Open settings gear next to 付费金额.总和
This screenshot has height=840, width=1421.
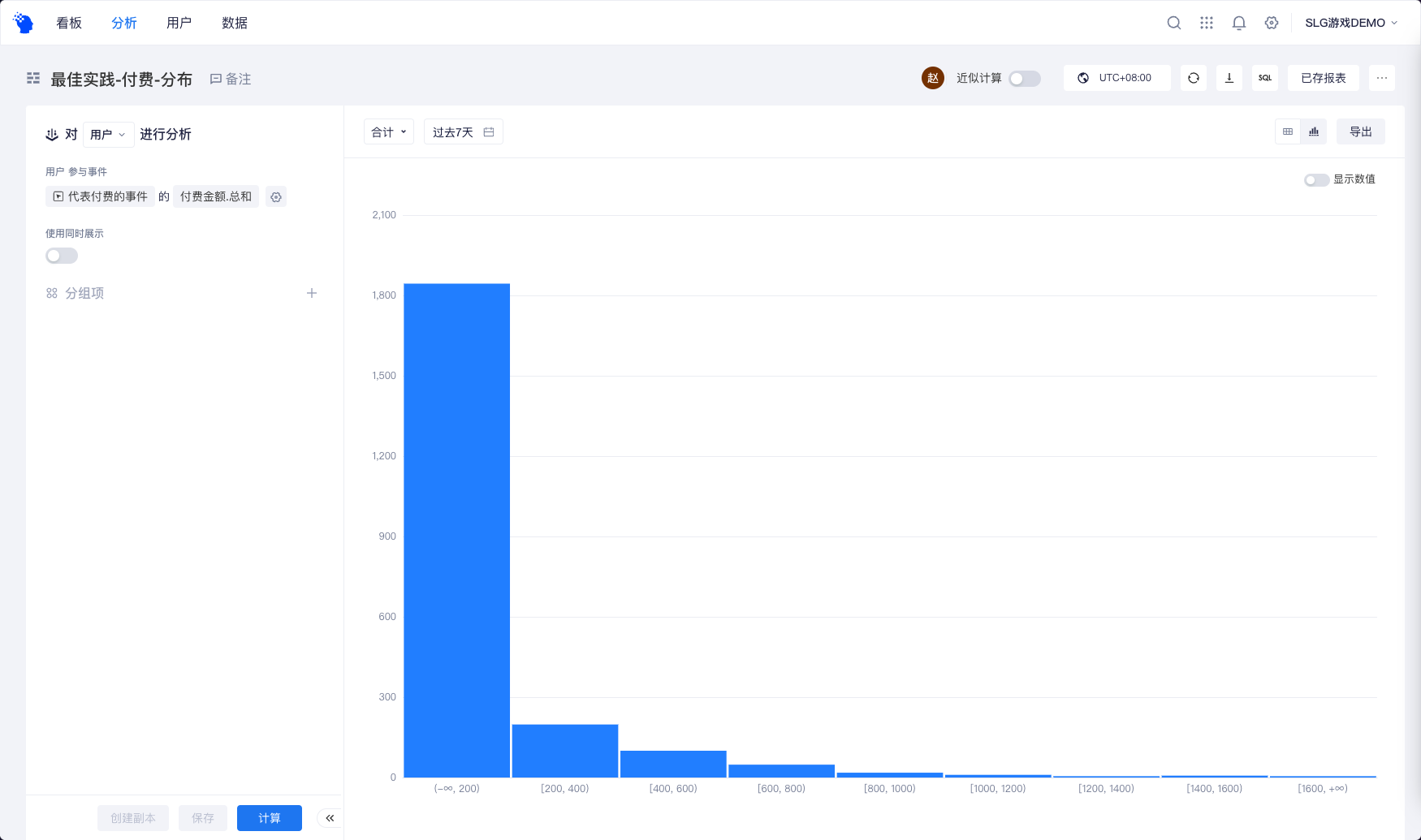tap(276, 197)
